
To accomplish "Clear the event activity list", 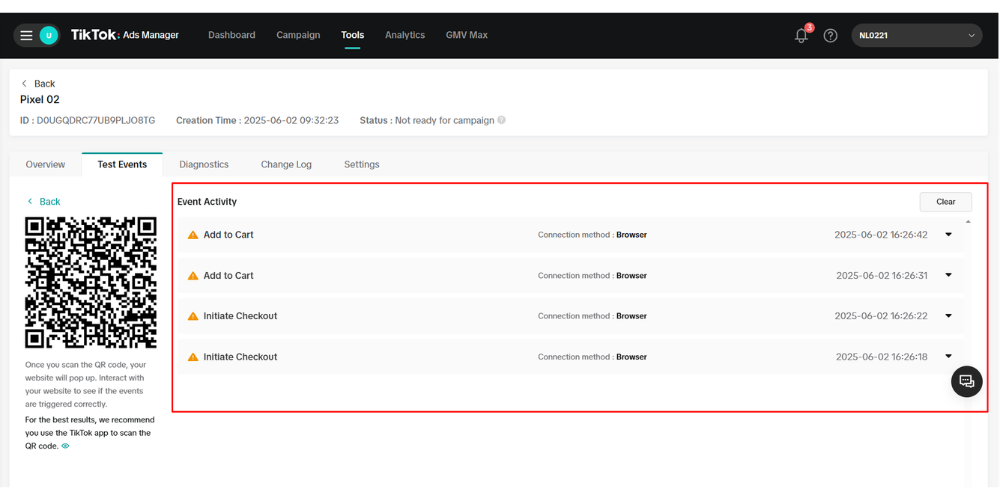I will point(946,202).
